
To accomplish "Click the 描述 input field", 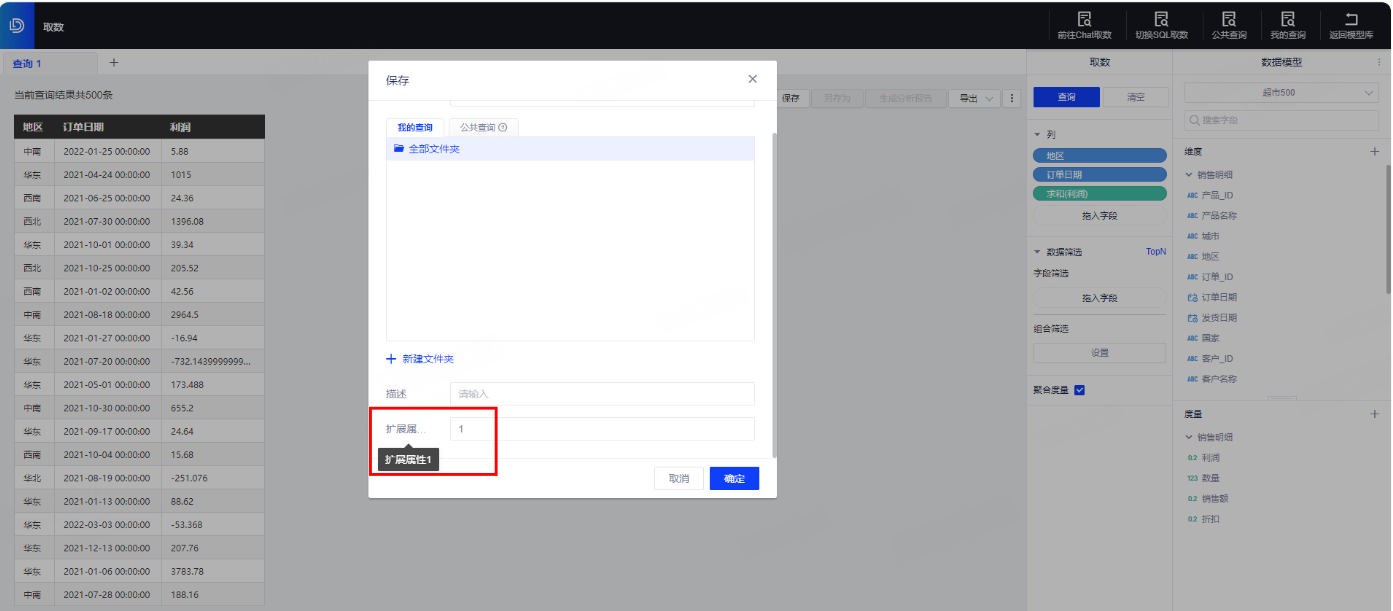I will pos(602,394).
